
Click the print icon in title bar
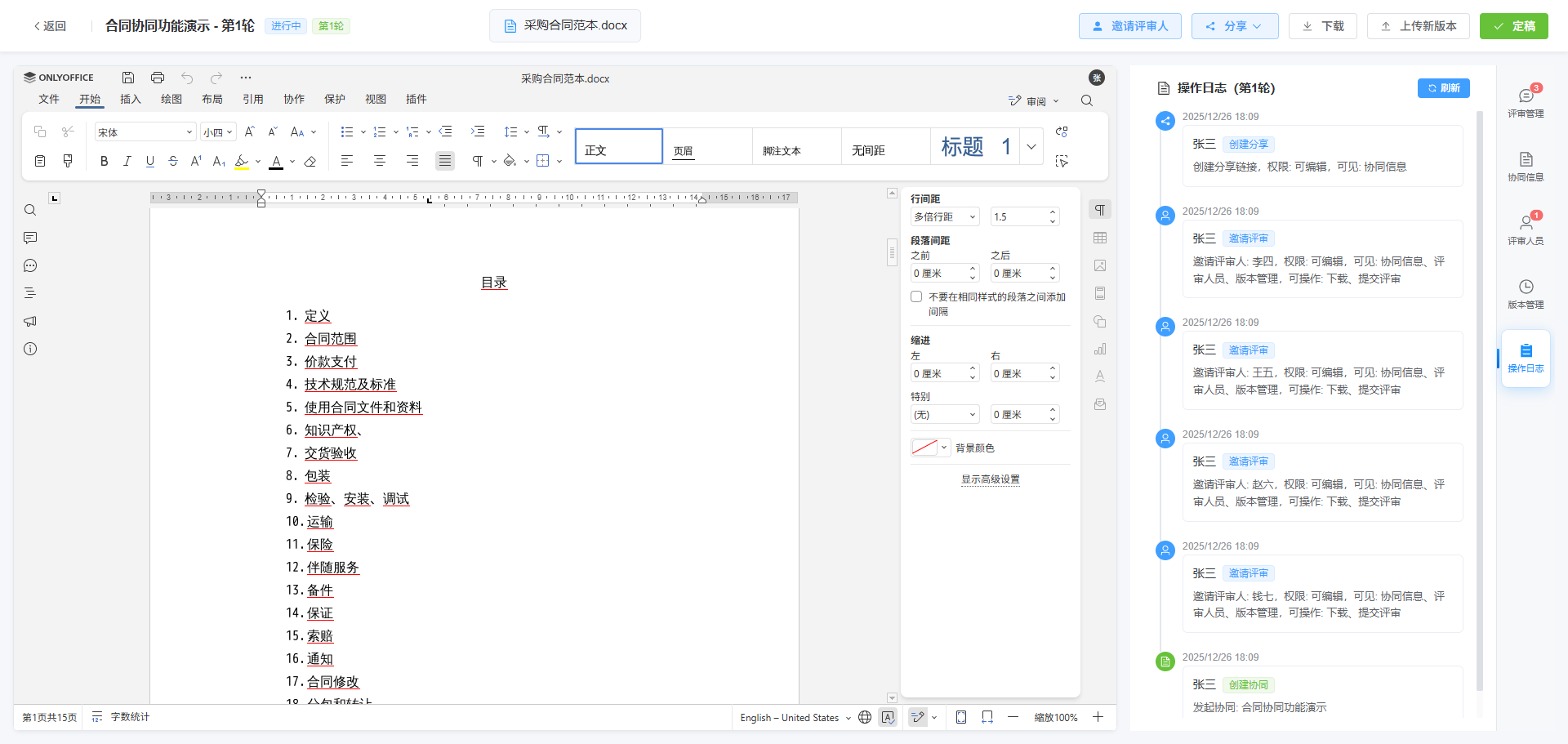[158, 78]
